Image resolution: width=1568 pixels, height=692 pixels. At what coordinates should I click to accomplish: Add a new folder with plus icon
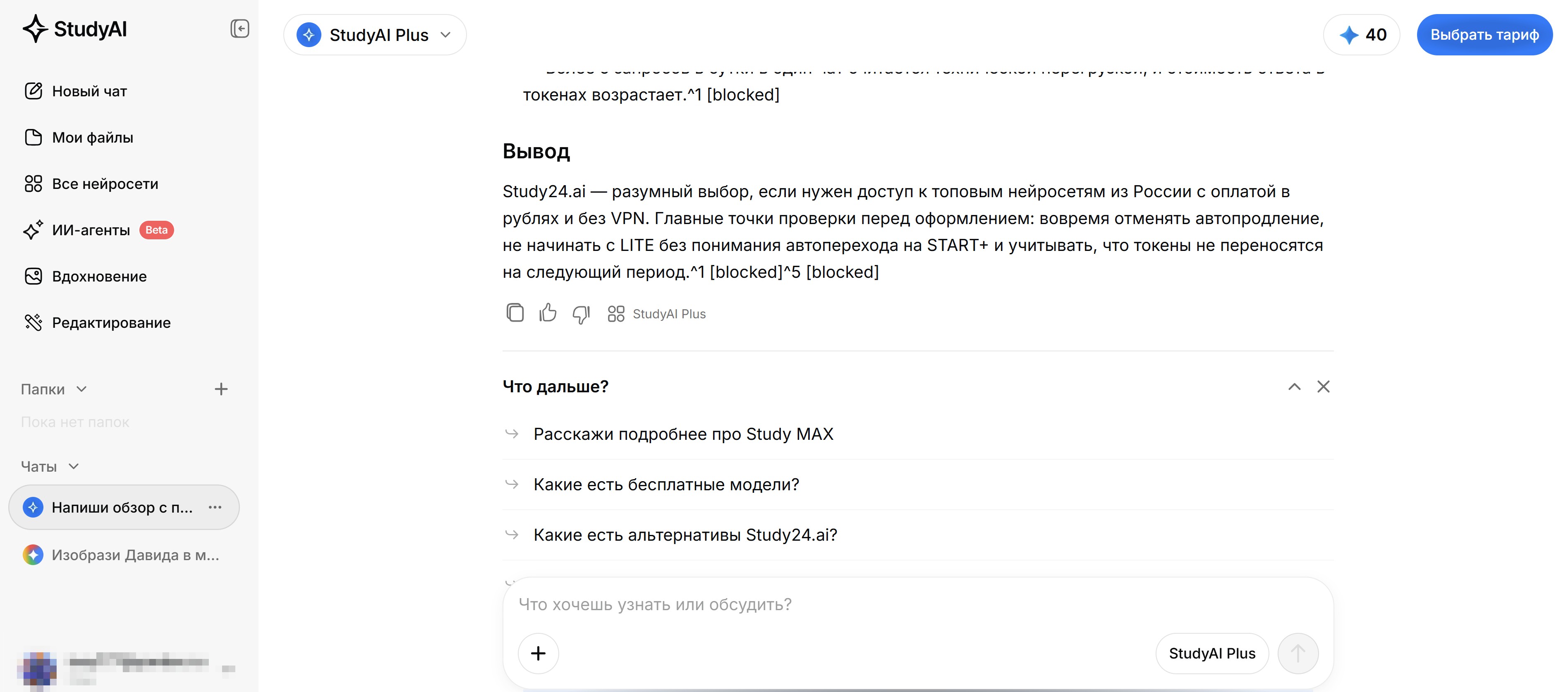[x=221, y=389]
